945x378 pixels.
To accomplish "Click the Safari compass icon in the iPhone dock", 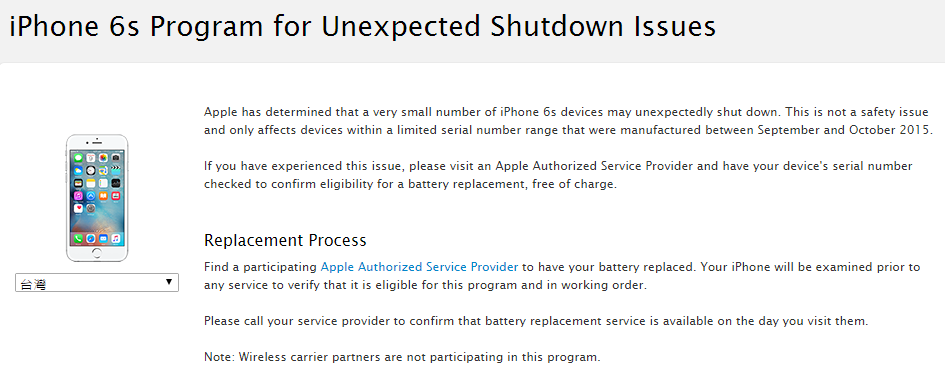I will (x=91, y=239).
